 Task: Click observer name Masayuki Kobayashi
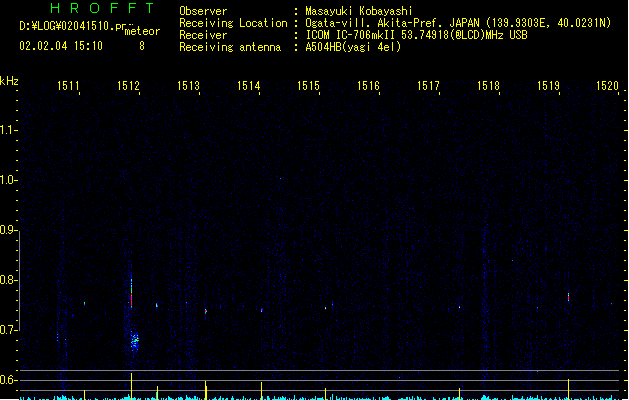[359, 11]
